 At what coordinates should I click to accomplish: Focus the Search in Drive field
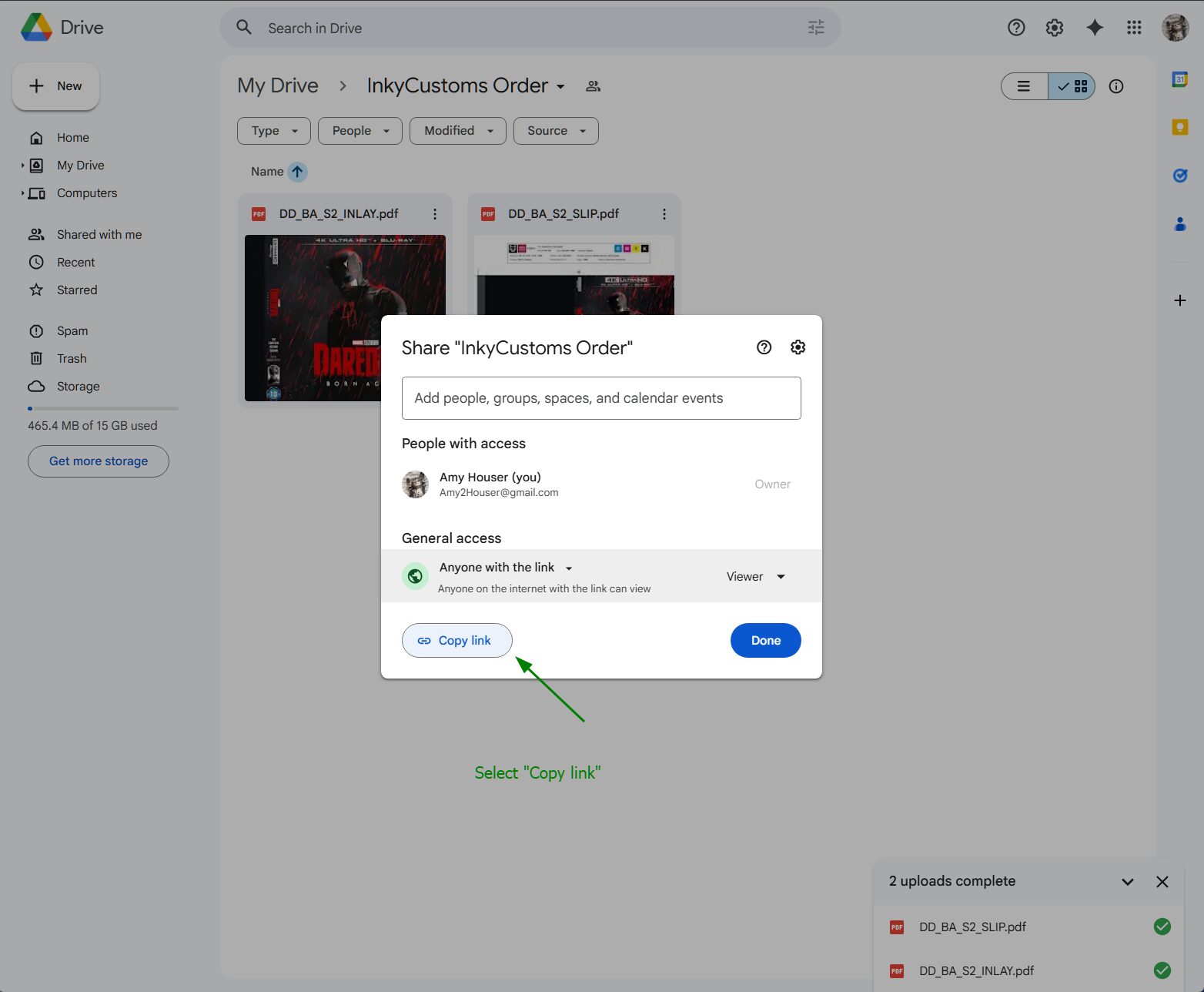[x=531, y=28]
